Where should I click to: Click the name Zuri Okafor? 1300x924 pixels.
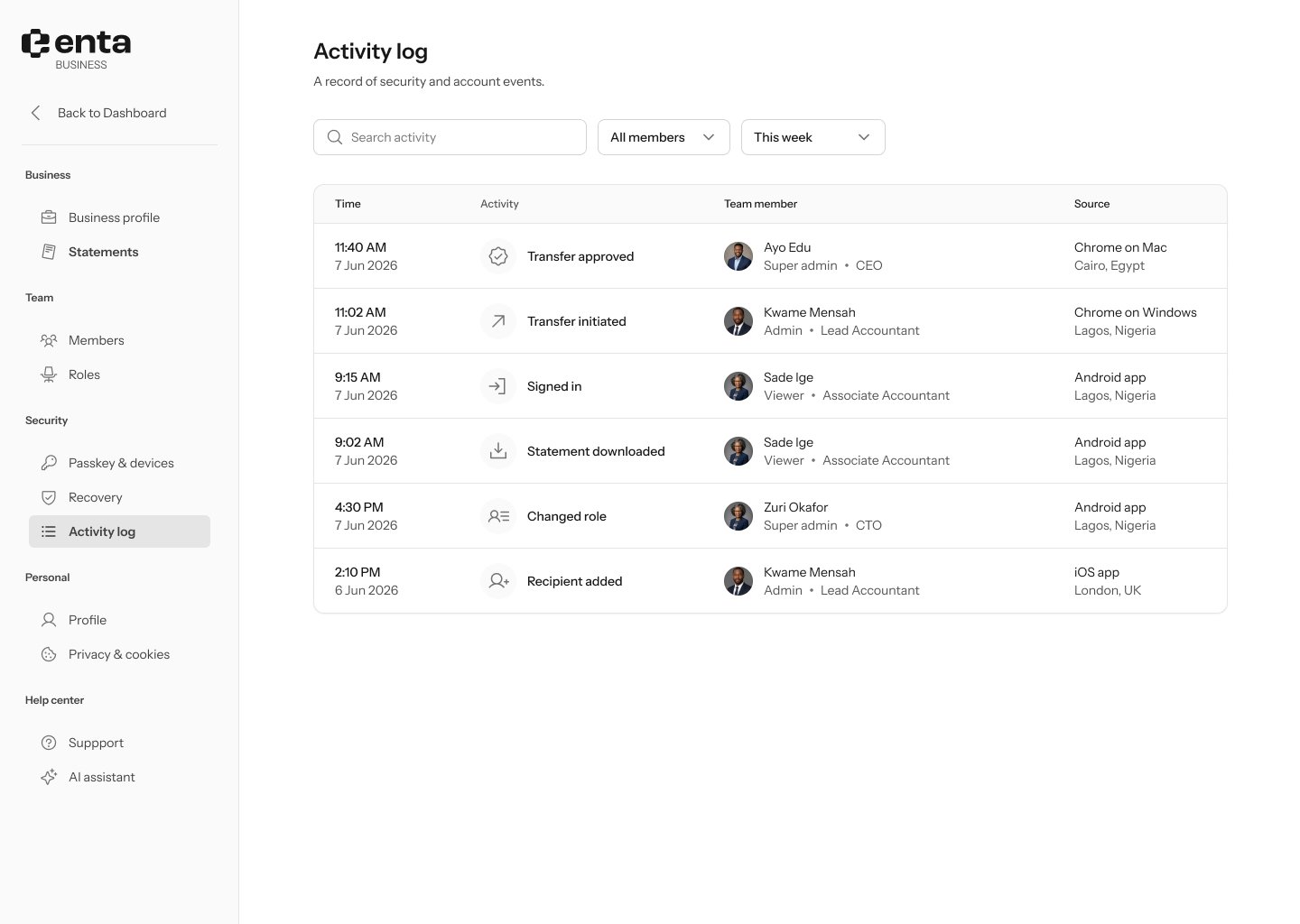(x=795, y=507)
